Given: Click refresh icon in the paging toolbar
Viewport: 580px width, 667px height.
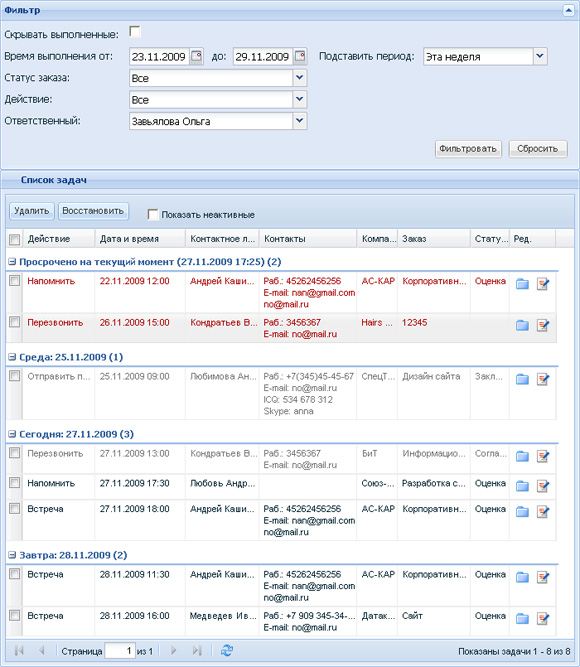Looking at the screenshot, I should [227, 650].
